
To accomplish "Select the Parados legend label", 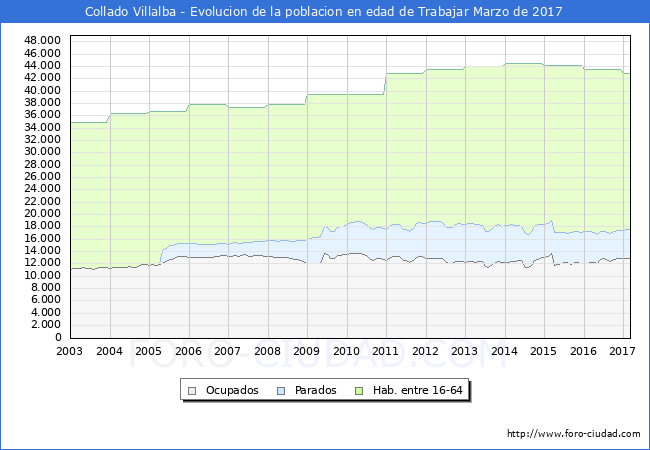I will click(x=315, y=390).
